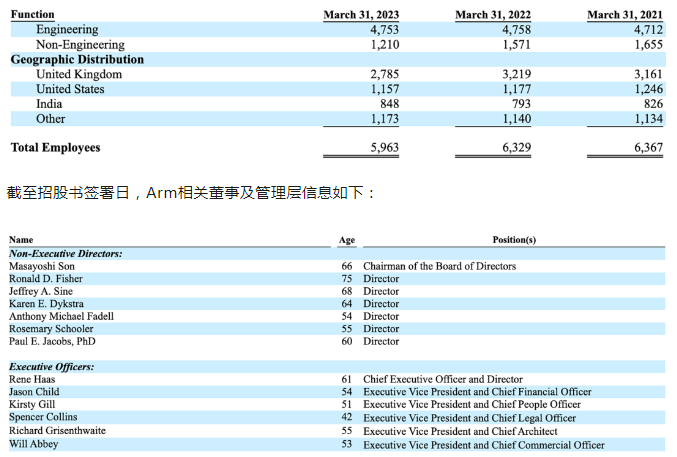677x457 pixels.
Task: Select the name Rosemary Schooler
Action: tap(51, 329)
